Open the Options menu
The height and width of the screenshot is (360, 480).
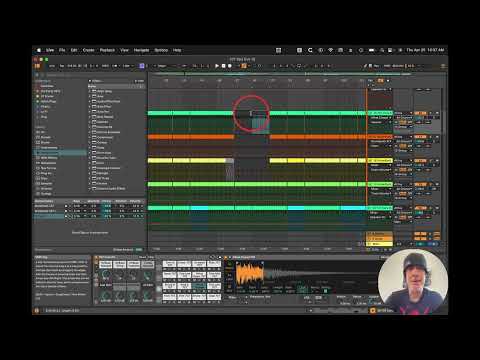[x=161, y=50]
